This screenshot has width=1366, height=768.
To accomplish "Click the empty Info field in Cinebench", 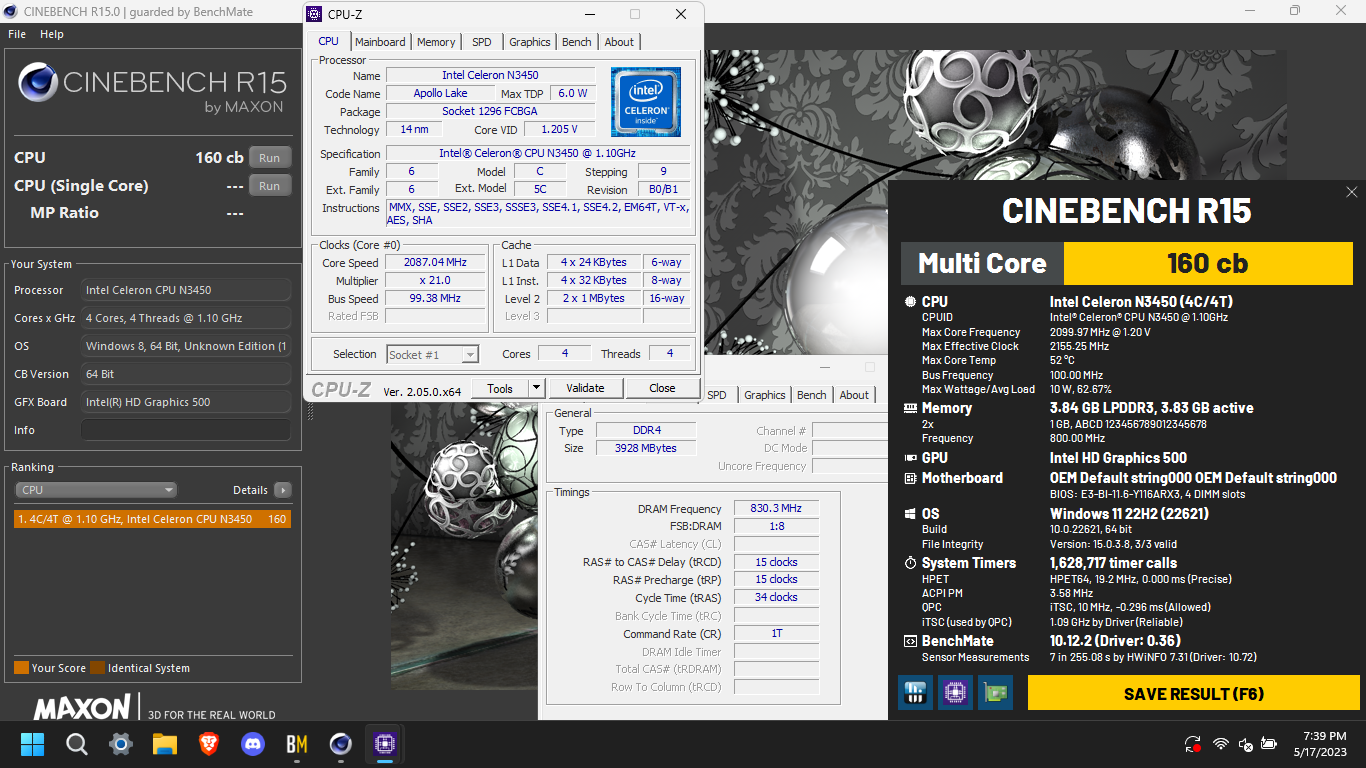I will click(x=186, y=430).
